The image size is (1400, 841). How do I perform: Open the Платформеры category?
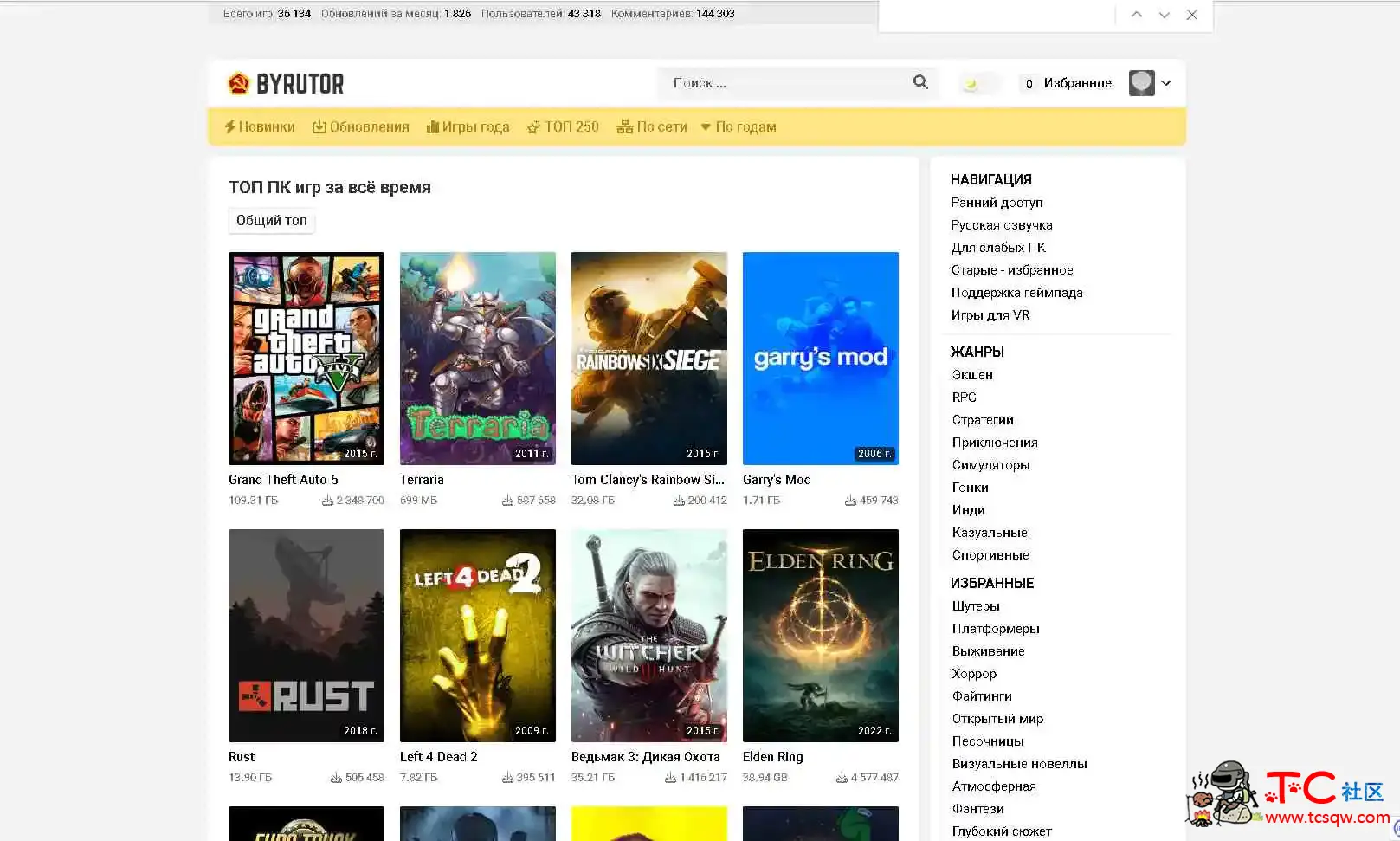coord(996,629)
